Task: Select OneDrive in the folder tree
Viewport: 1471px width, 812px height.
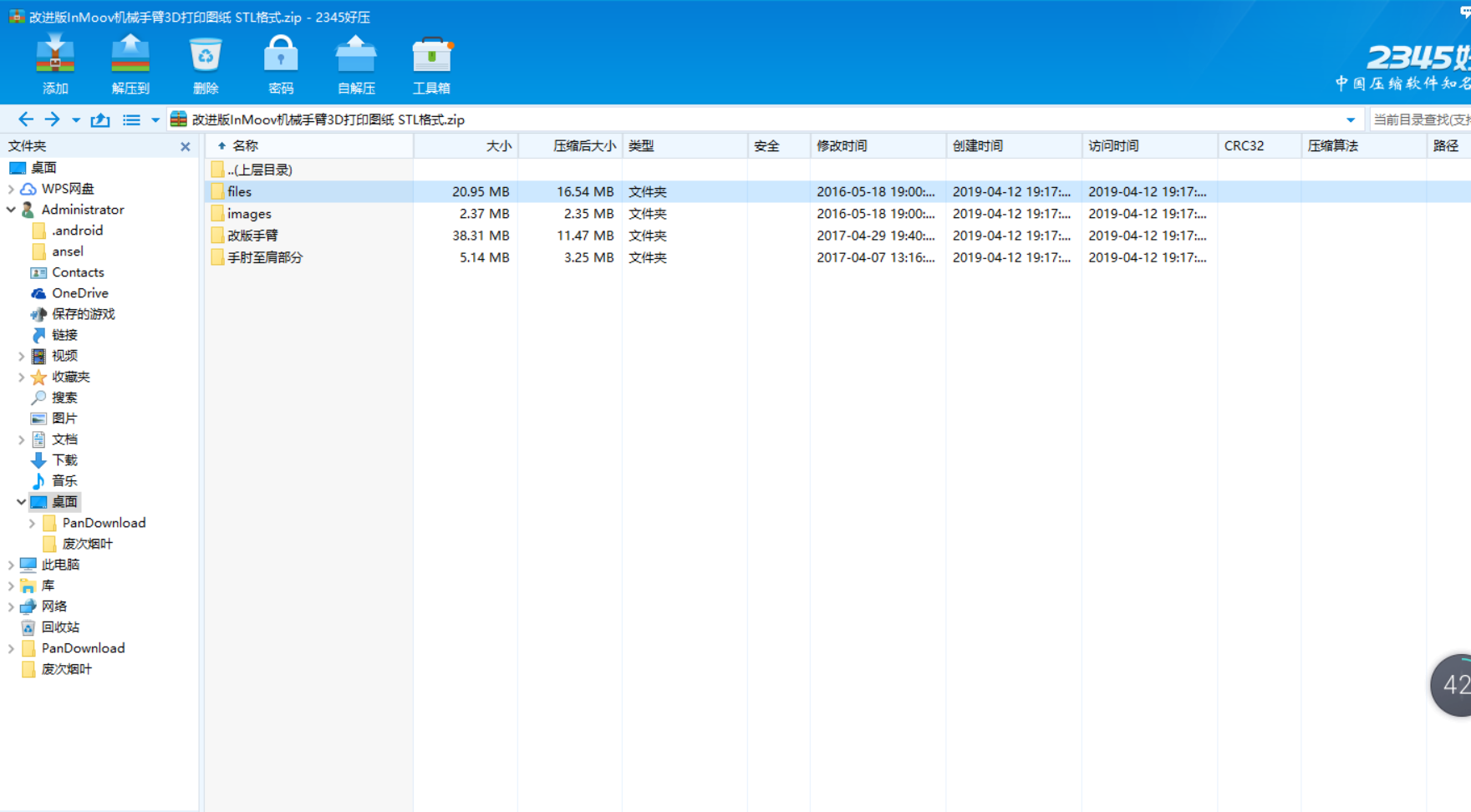Action: [x=79, y=293]
